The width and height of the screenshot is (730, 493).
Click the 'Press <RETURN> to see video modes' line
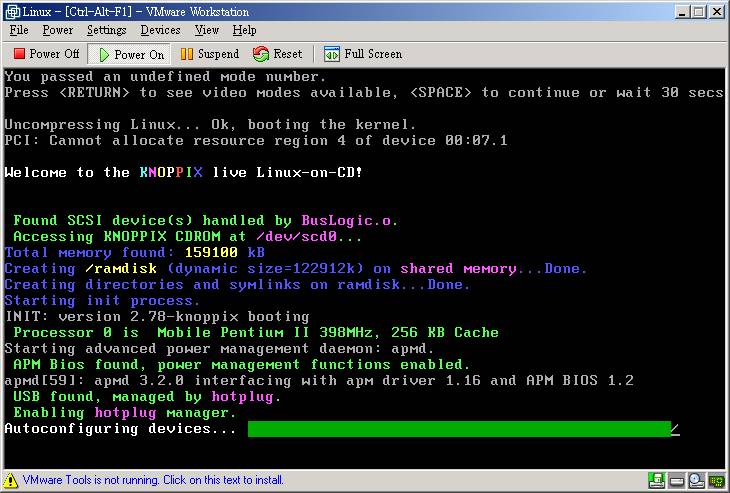pyautogui.click(x=364, y=92)
